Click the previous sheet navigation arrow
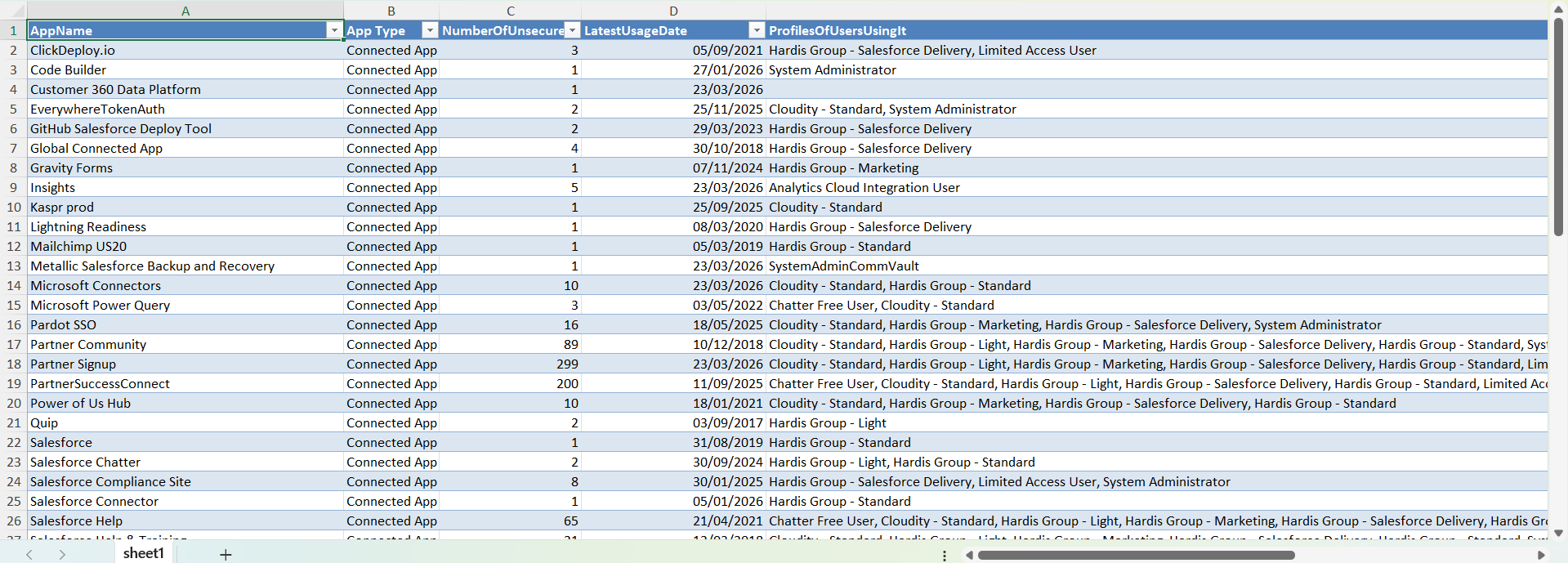1568x563 pixels. 29,555
